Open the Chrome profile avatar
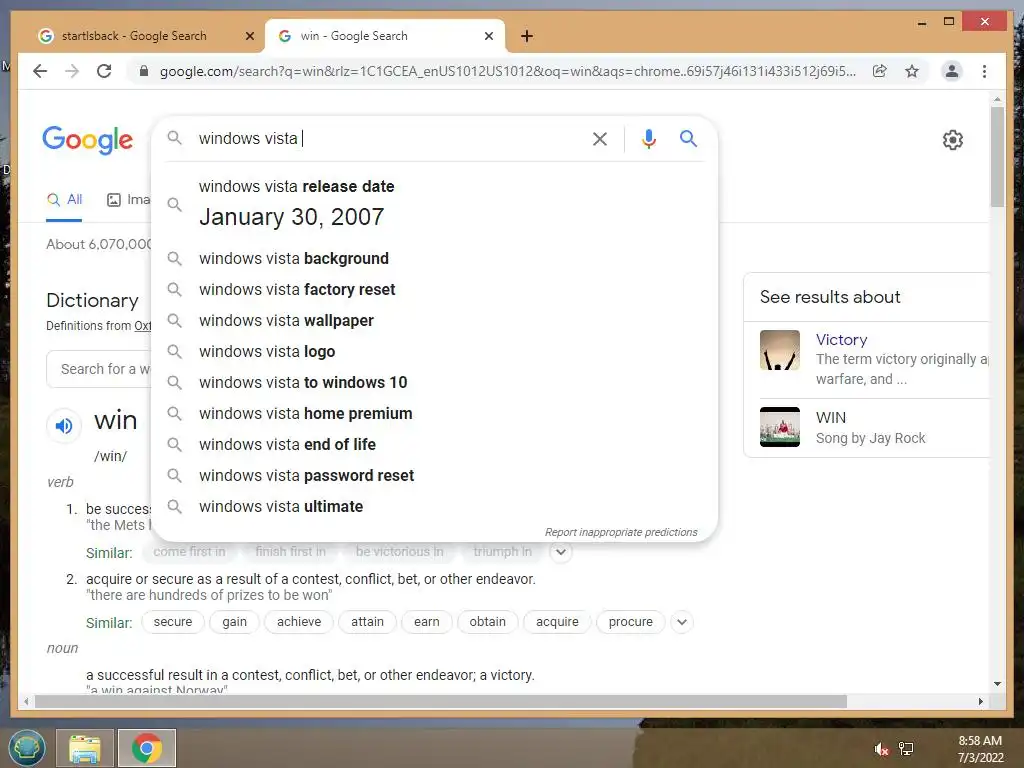 (x=952, y=71)
